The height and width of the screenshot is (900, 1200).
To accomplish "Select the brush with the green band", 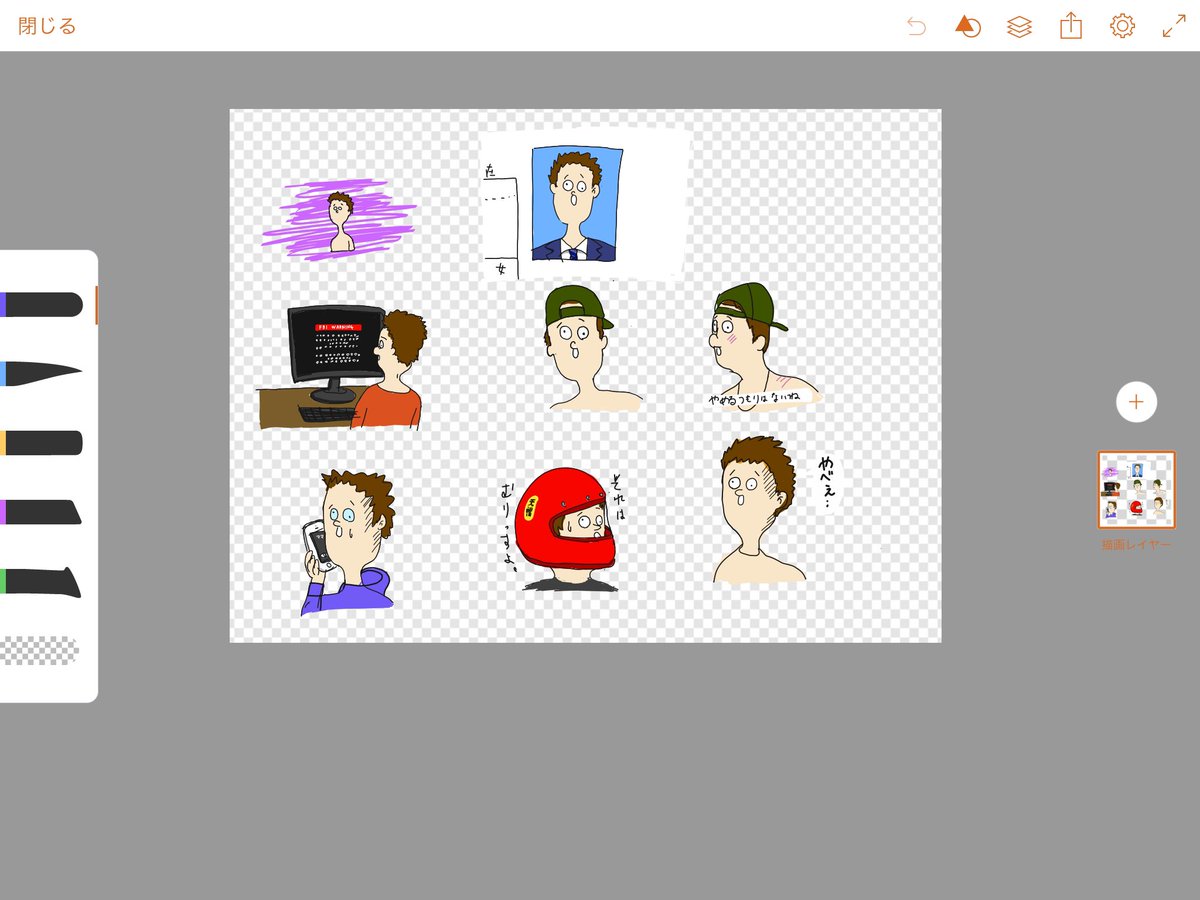I will 41,582.
